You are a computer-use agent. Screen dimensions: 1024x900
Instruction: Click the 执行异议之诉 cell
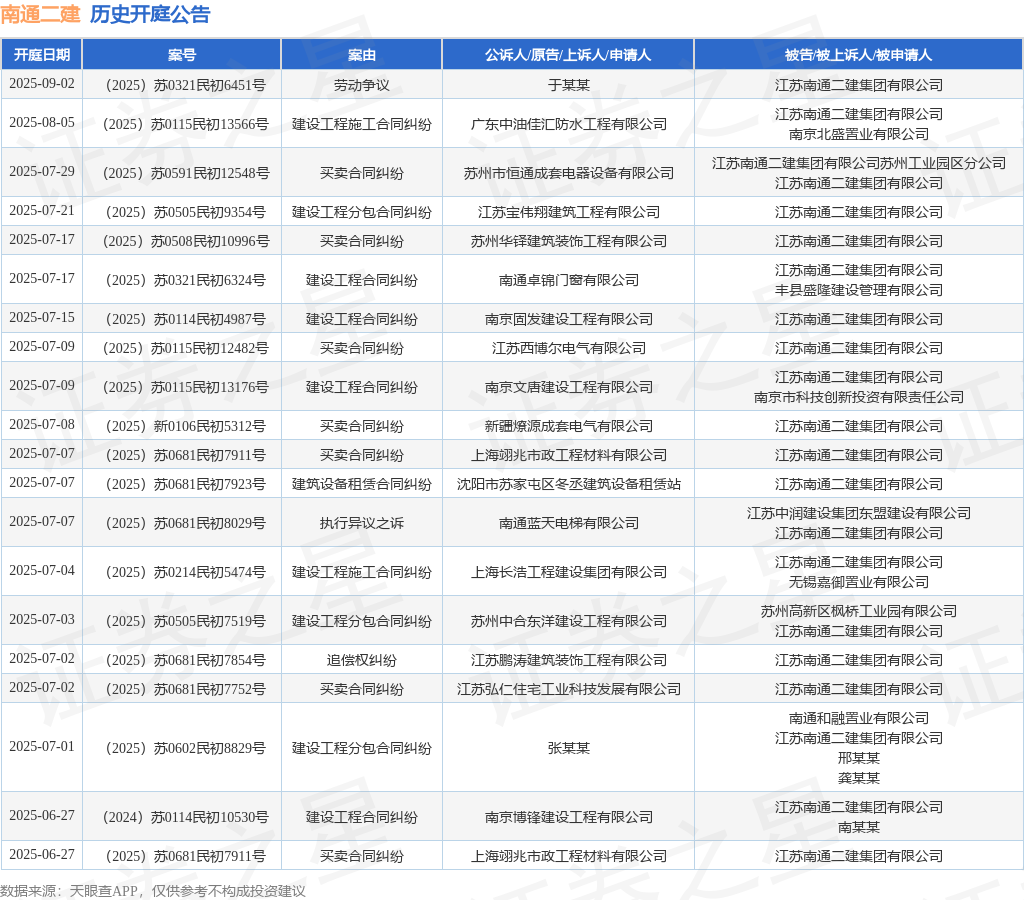pyautogui.click(x=362, y=523)
